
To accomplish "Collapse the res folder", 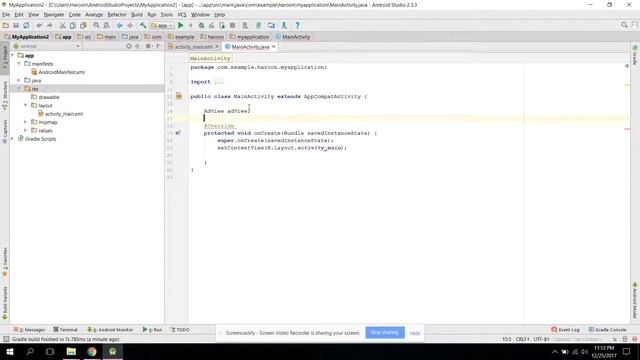I will click(x=19, y=89).
